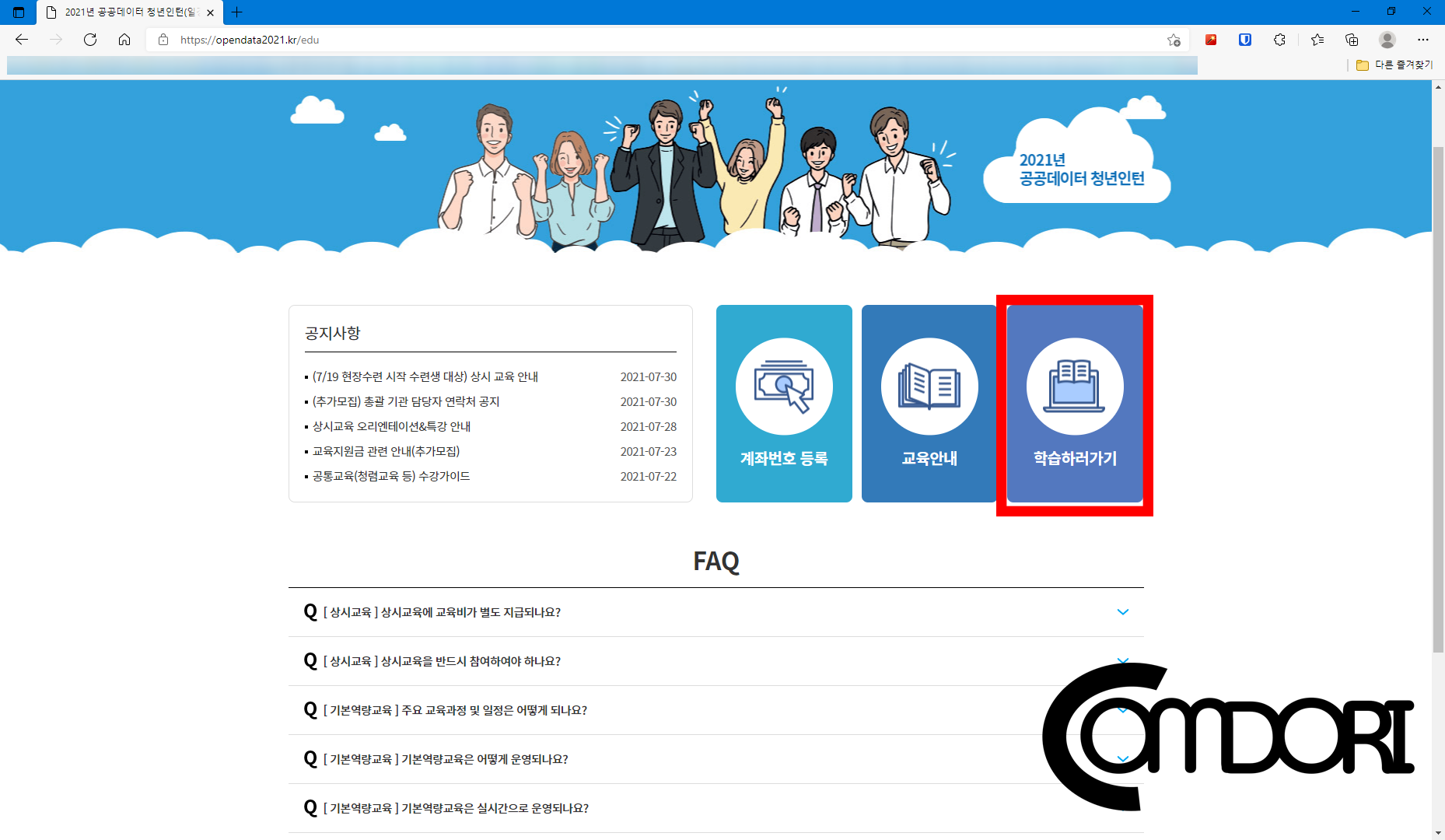Open a new browser tab
Image resolution: width=1445 pixels, height=840 pixels.
pos(237,12)
